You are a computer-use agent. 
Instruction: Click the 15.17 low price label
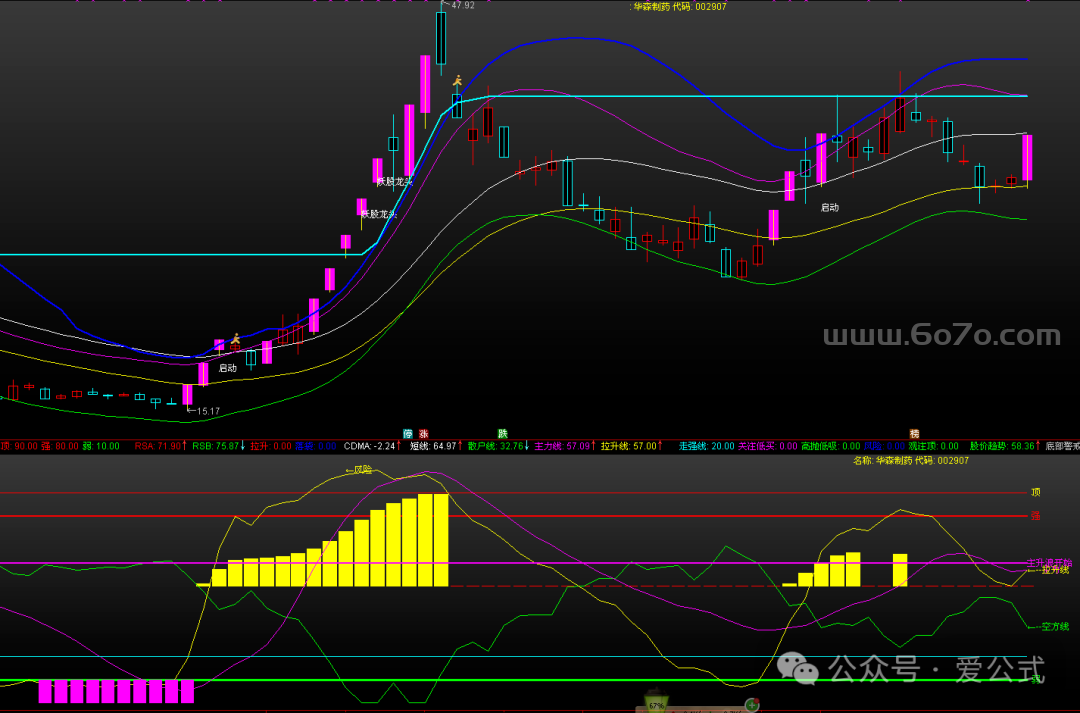point(207,411)
